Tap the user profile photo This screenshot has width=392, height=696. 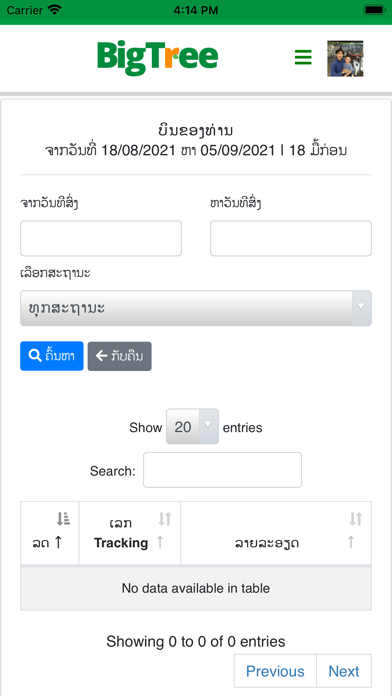point(345,59)
